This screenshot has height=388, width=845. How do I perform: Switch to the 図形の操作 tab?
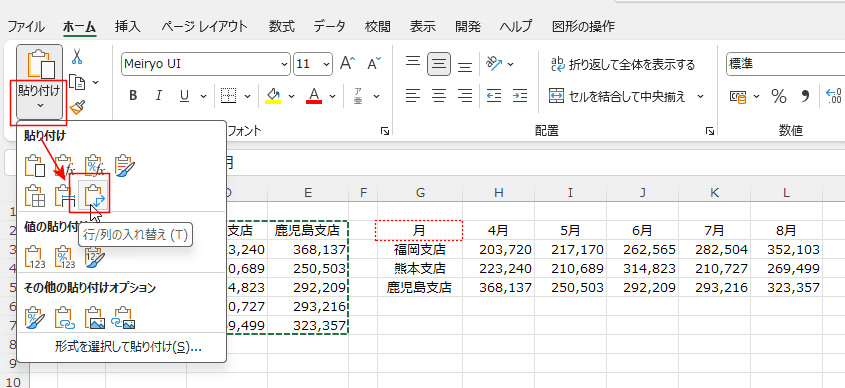click(583, 26)
